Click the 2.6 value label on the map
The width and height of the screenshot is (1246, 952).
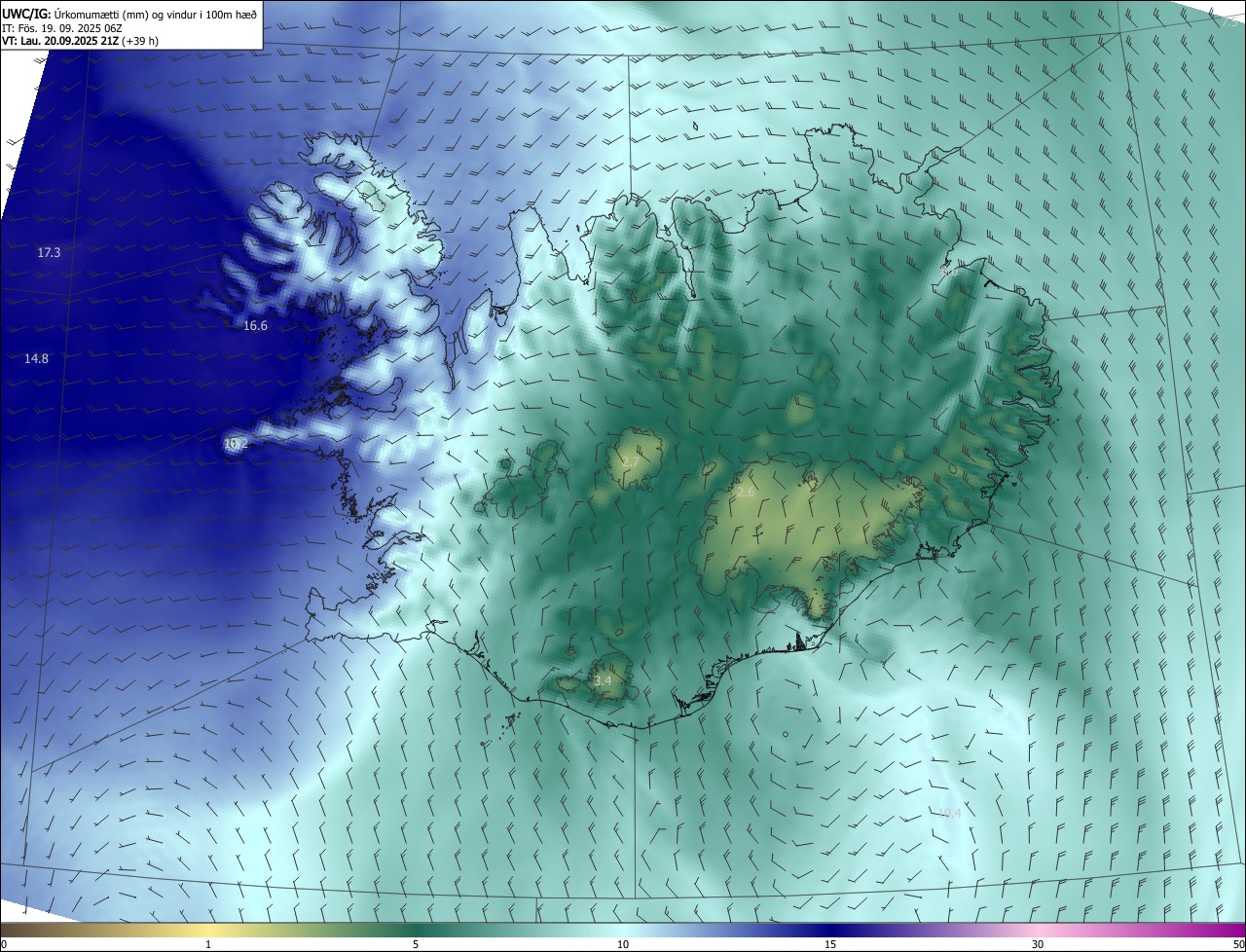tap(746, 494)
